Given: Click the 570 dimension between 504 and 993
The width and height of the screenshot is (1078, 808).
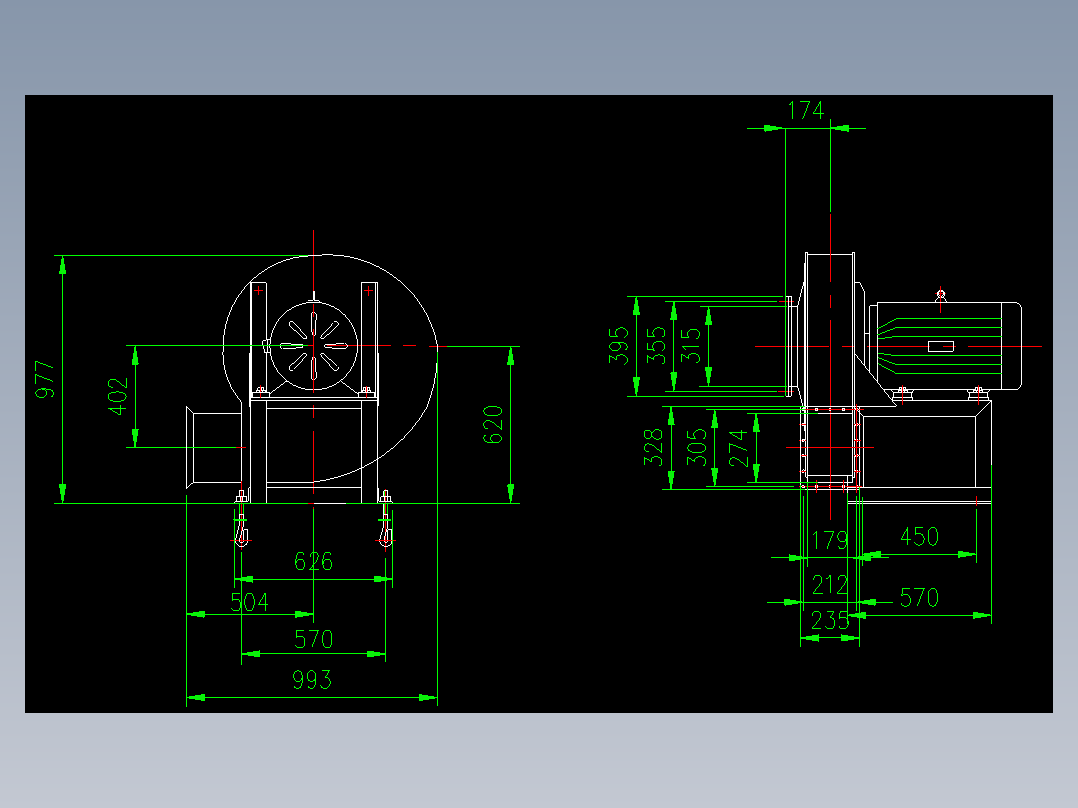Looking at the screenshot, I should (x=314, y=640).
